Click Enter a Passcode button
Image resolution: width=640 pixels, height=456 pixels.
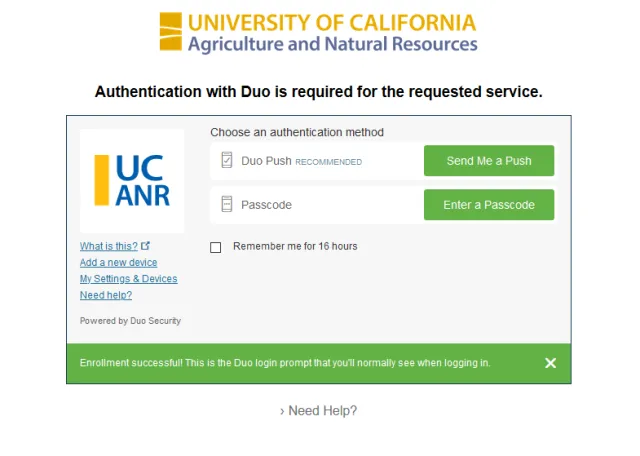pyautogui.click(x=489, y=205)
